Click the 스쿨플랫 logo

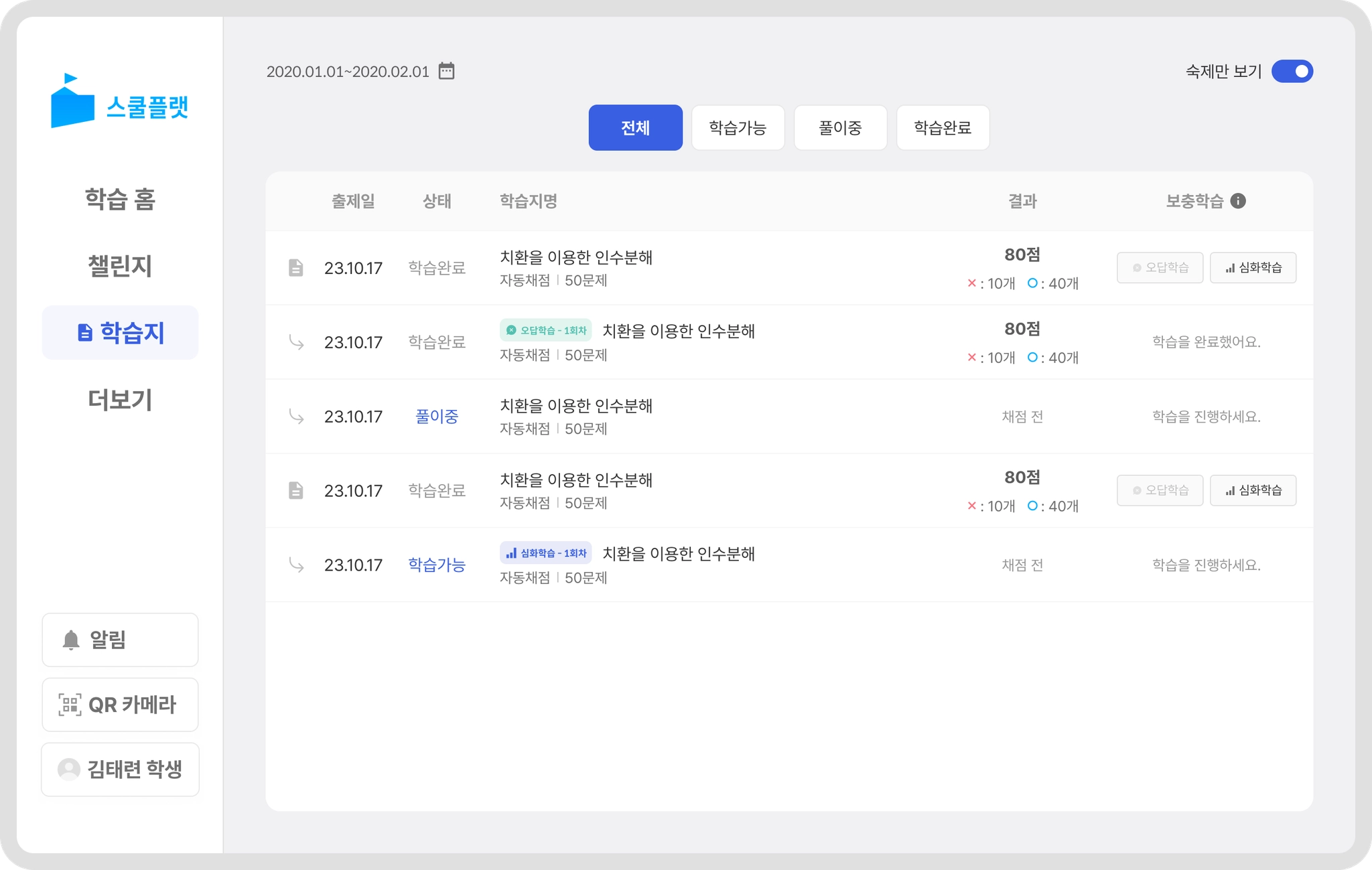(x=120, y=102)
